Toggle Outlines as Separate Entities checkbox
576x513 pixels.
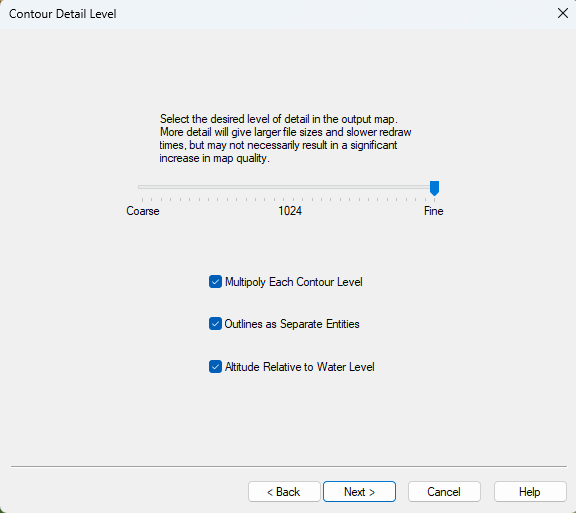click(x=215, y=324)
